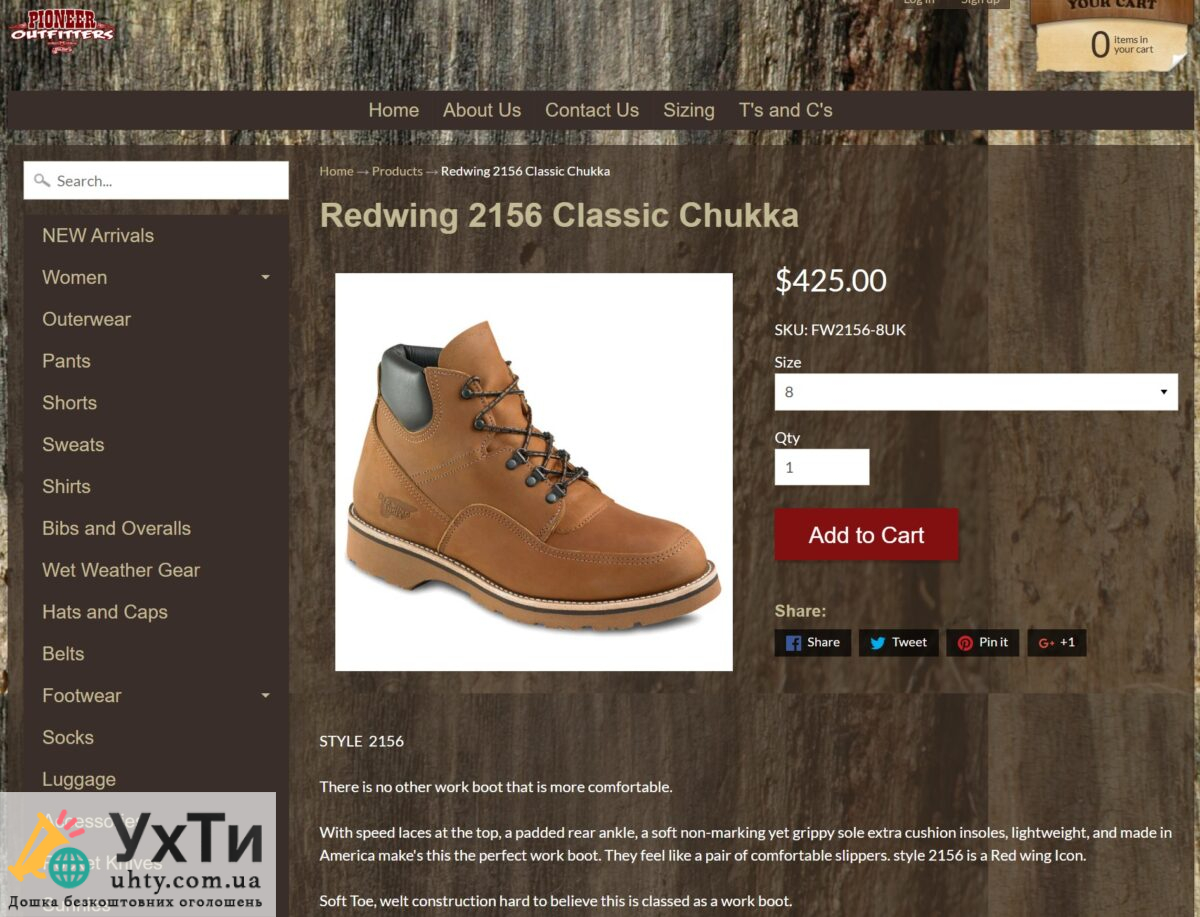Focus the Search box

(x=156, y=181)
